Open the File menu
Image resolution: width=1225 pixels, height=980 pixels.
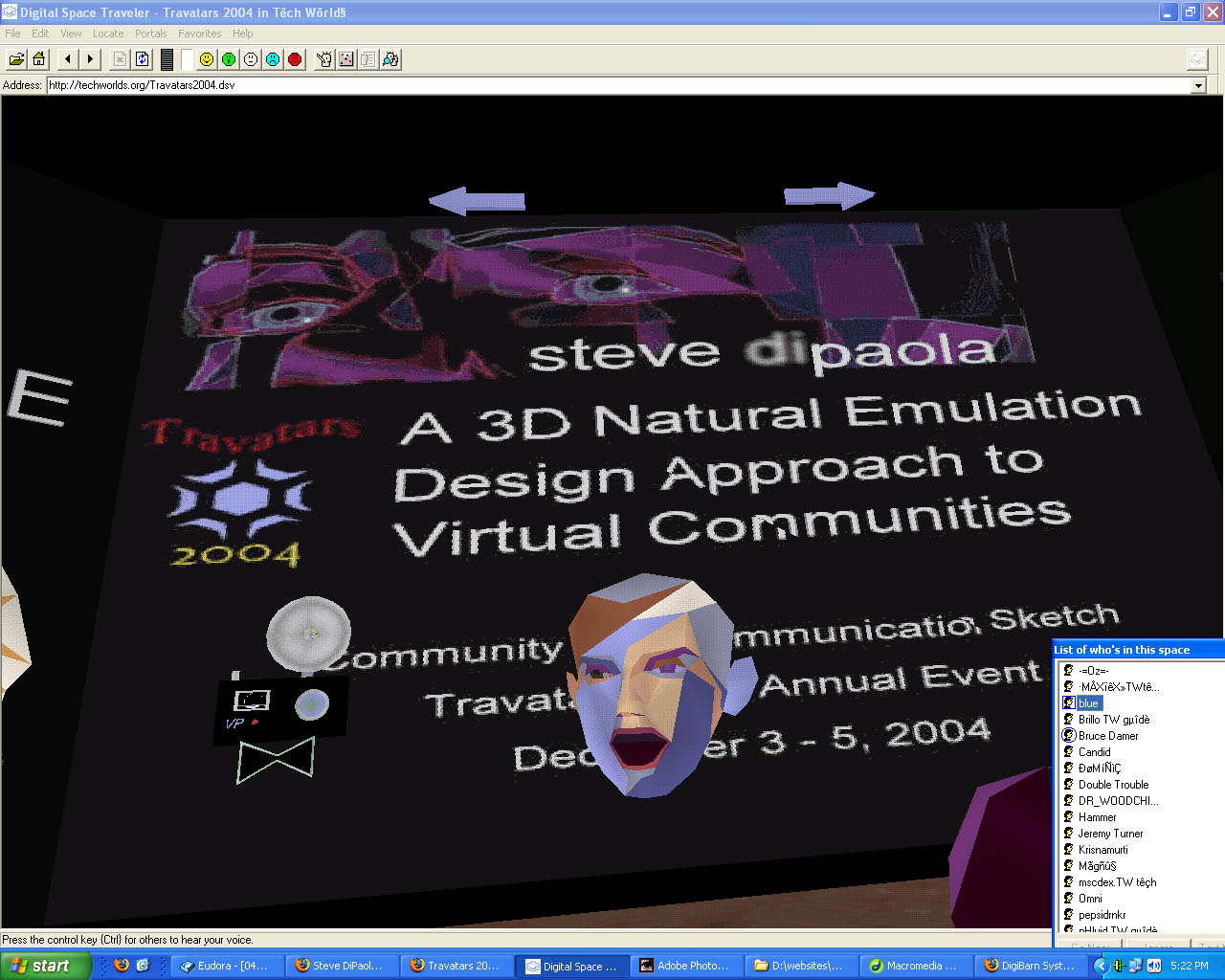tap(12, 33)
